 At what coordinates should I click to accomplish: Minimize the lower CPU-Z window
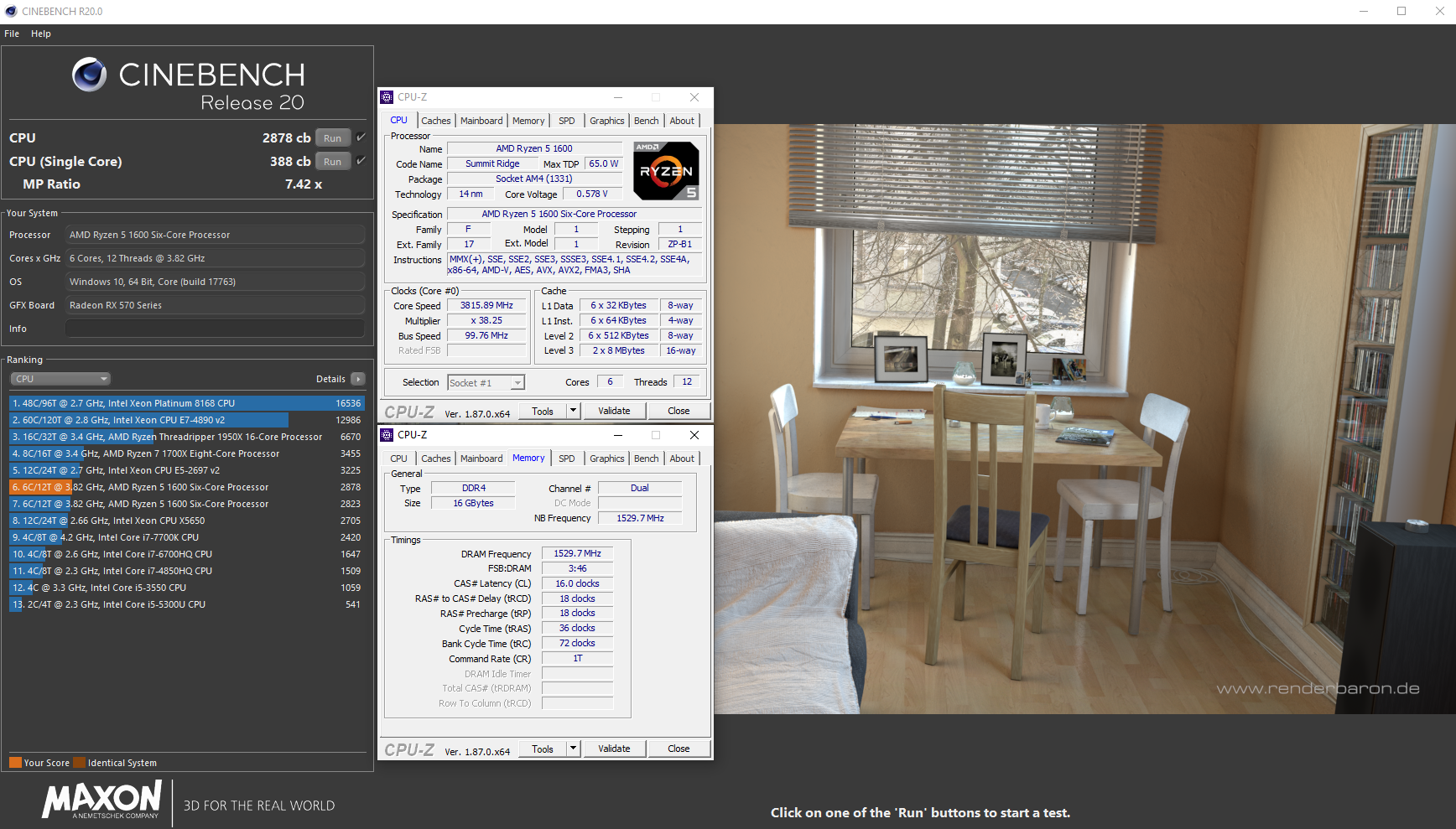618,435
